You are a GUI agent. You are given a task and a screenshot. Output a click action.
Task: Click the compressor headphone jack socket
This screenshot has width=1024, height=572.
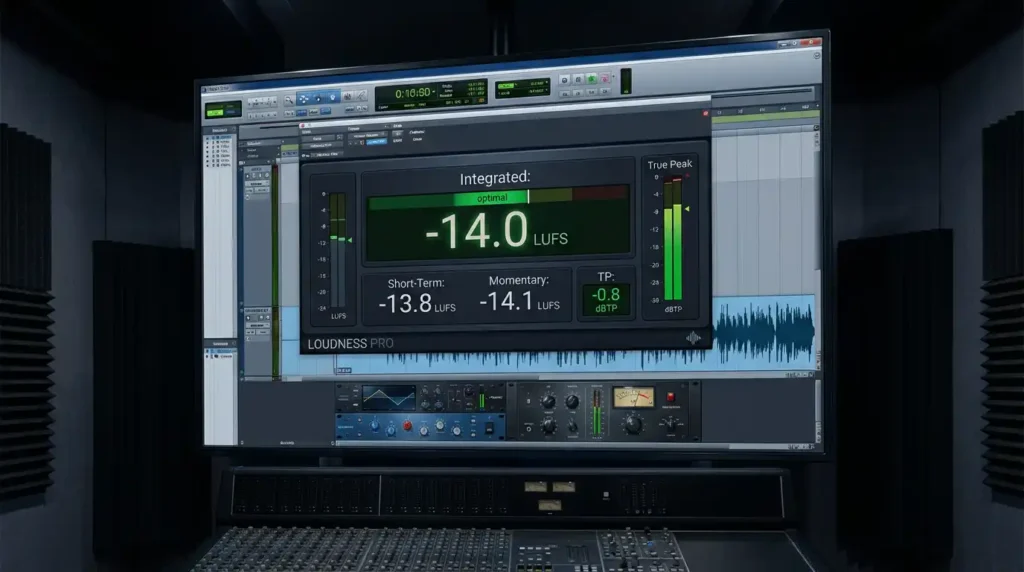pyautogui.click(x=529, y=429)
